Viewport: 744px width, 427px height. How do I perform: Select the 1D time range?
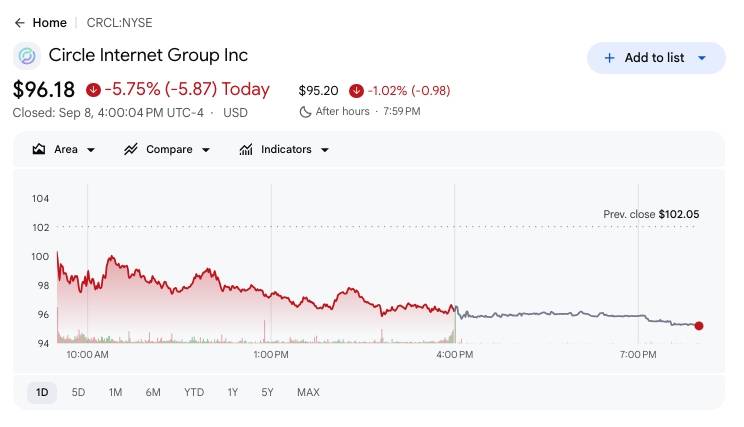tap(42, 392)
